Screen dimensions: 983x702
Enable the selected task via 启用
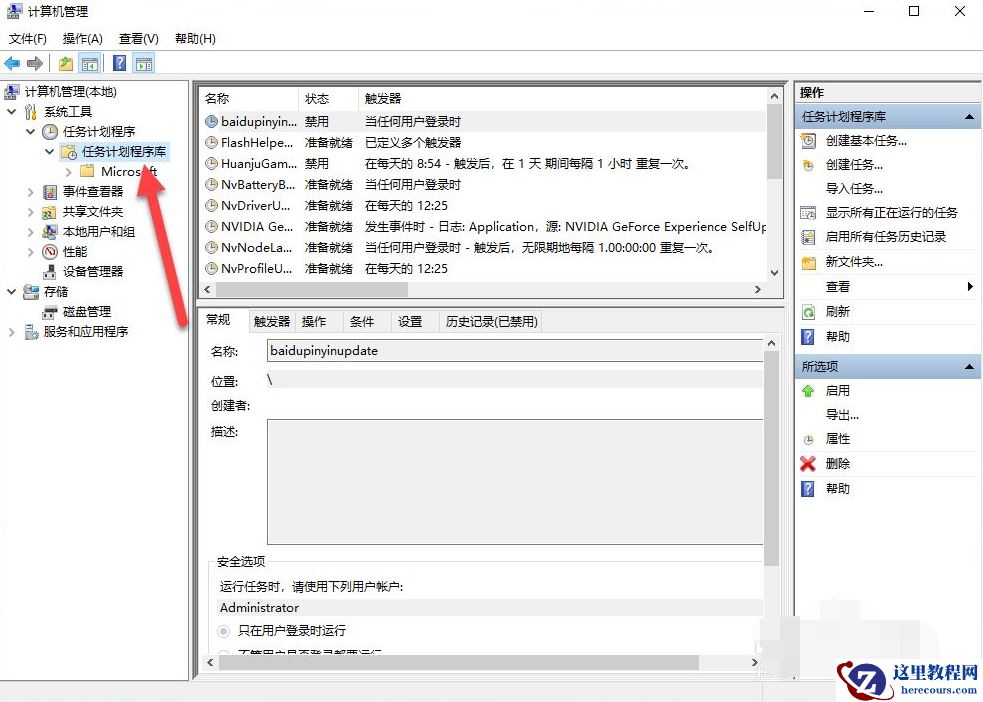tap(838, 390)
